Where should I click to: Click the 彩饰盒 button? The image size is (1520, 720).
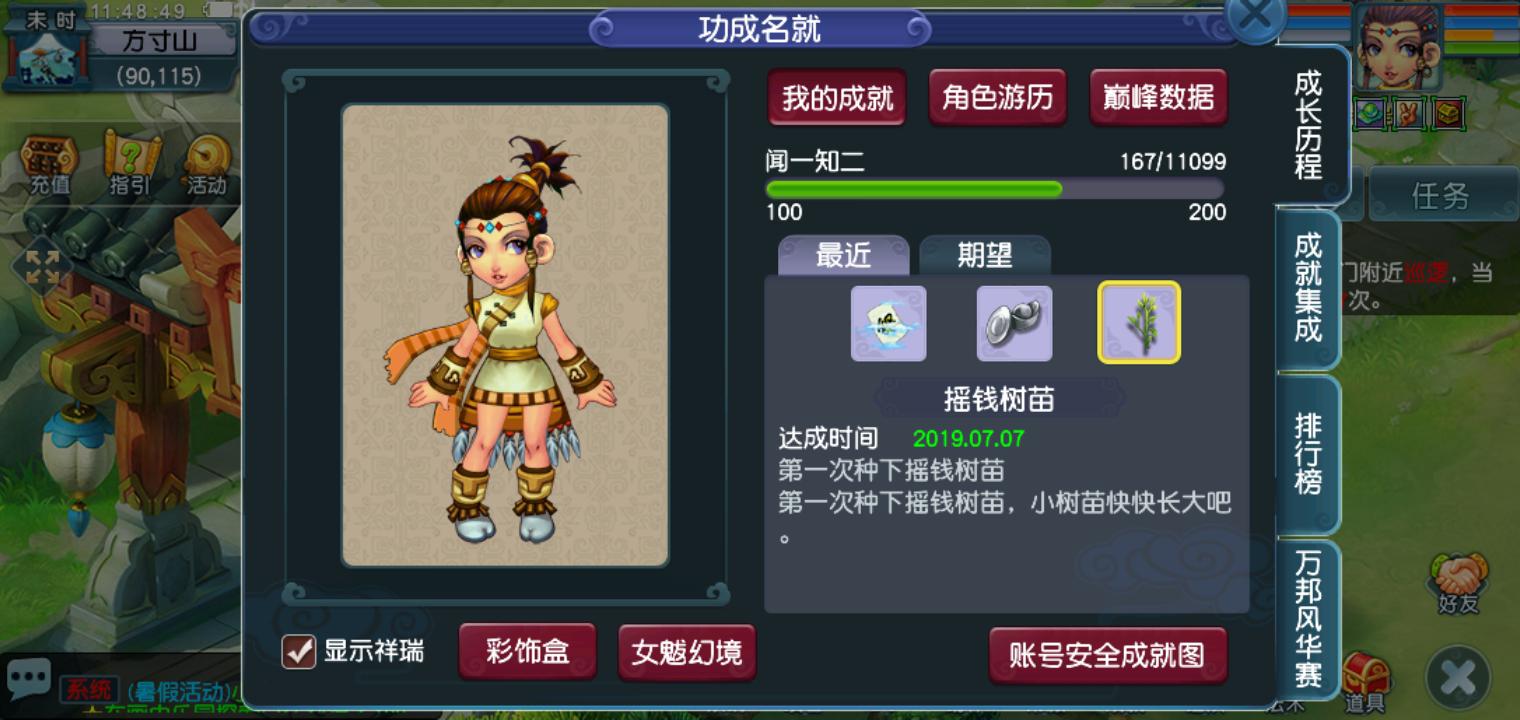527,652
